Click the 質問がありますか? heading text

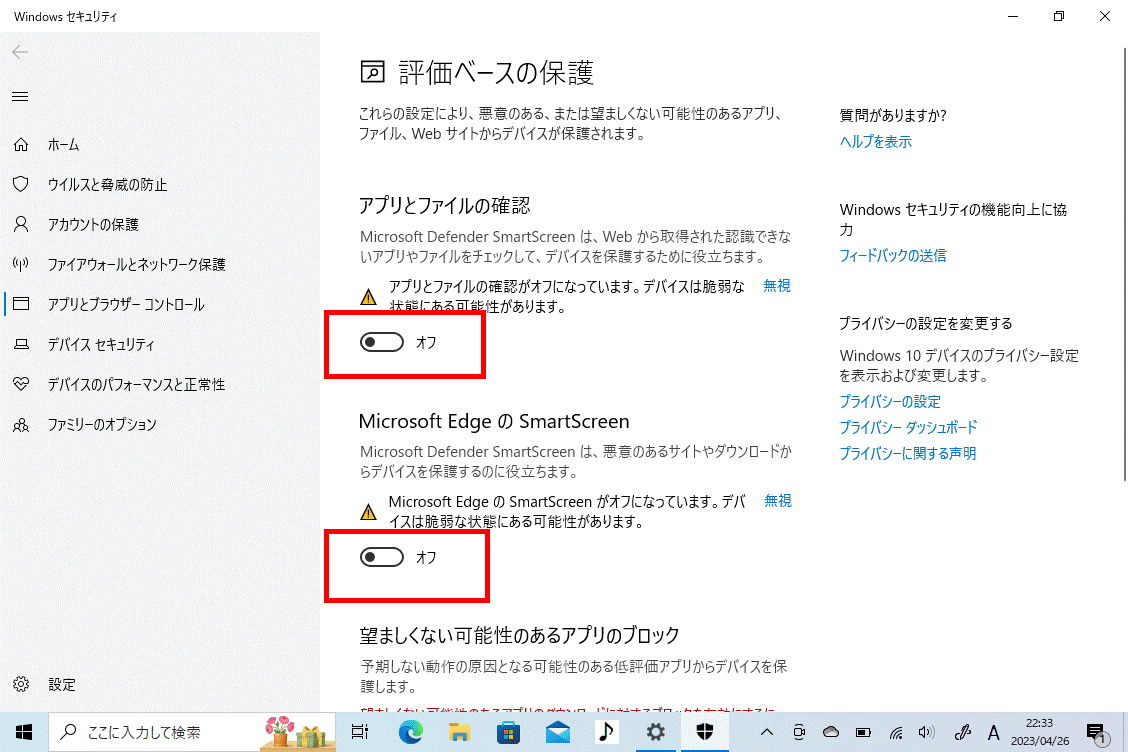click(x=893, y=115)
